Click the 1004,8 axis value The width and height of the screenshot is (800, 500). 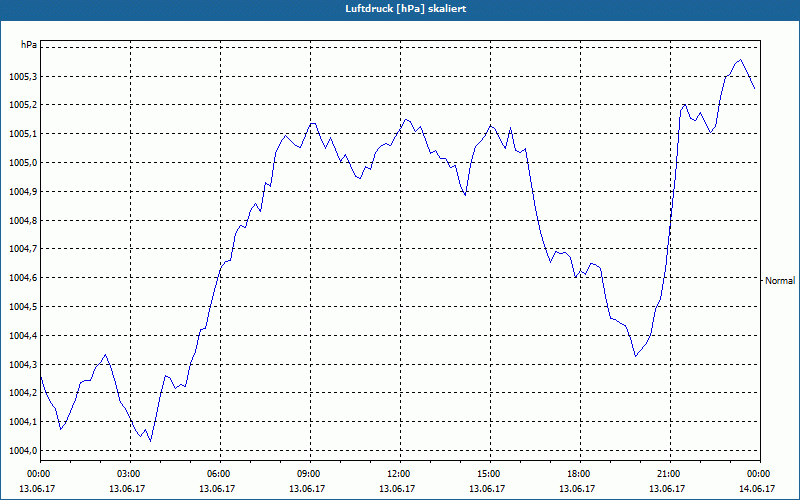tap(22, 221)
